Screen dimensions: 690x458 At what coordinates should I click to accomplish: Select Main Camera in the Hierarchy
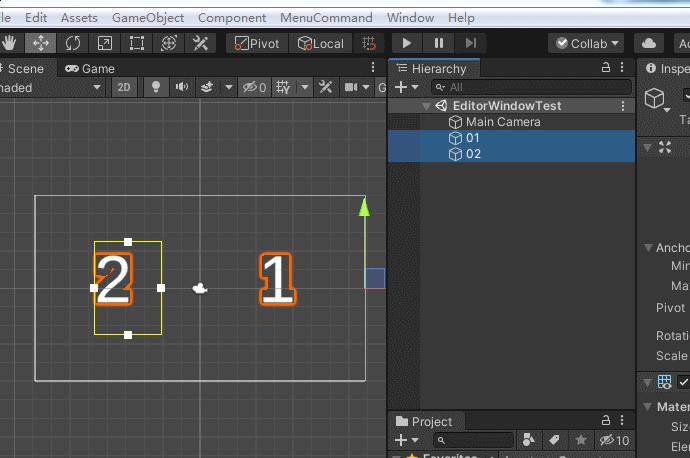502,122
